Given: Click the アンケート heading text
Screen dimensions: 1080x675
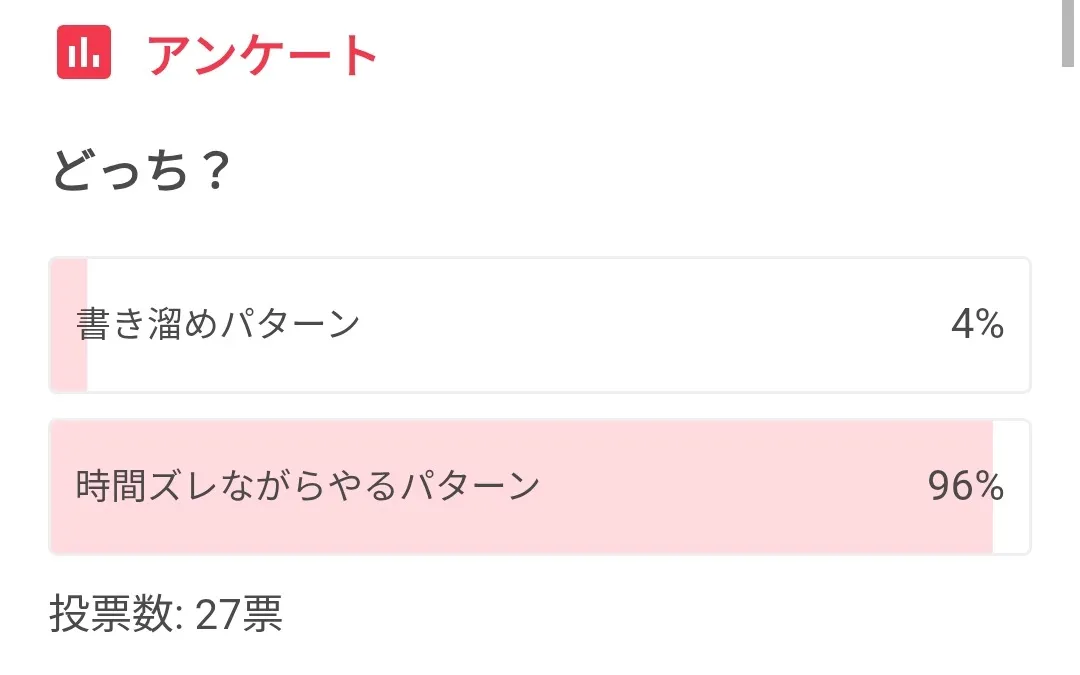Looking at the screenshot, I should (262, 55).
